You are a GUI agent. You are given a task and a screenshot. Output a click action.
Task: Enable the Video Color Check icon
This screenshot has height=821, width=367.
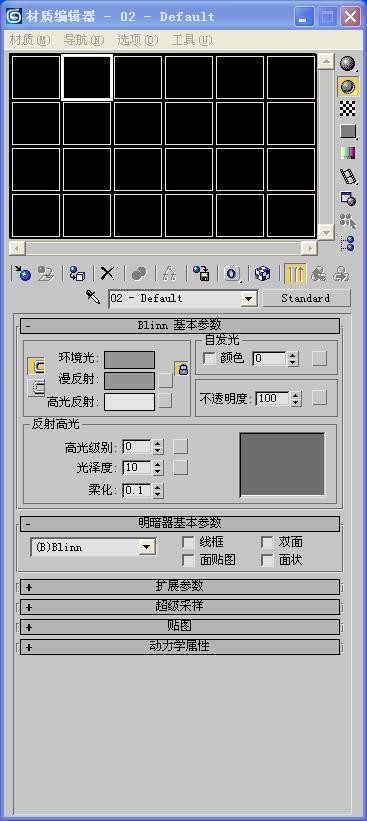click(348, 153)
